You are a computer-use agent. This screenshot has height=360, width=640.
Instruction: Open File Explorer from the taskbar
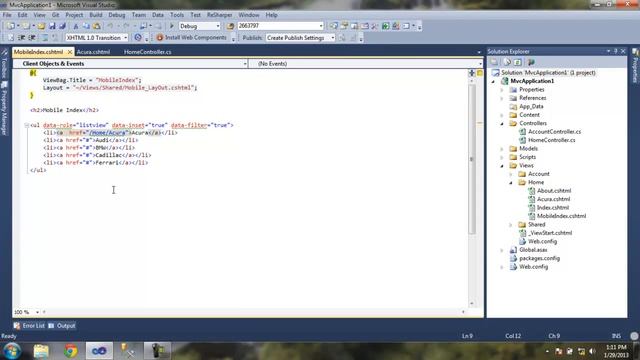coord(41,351)
